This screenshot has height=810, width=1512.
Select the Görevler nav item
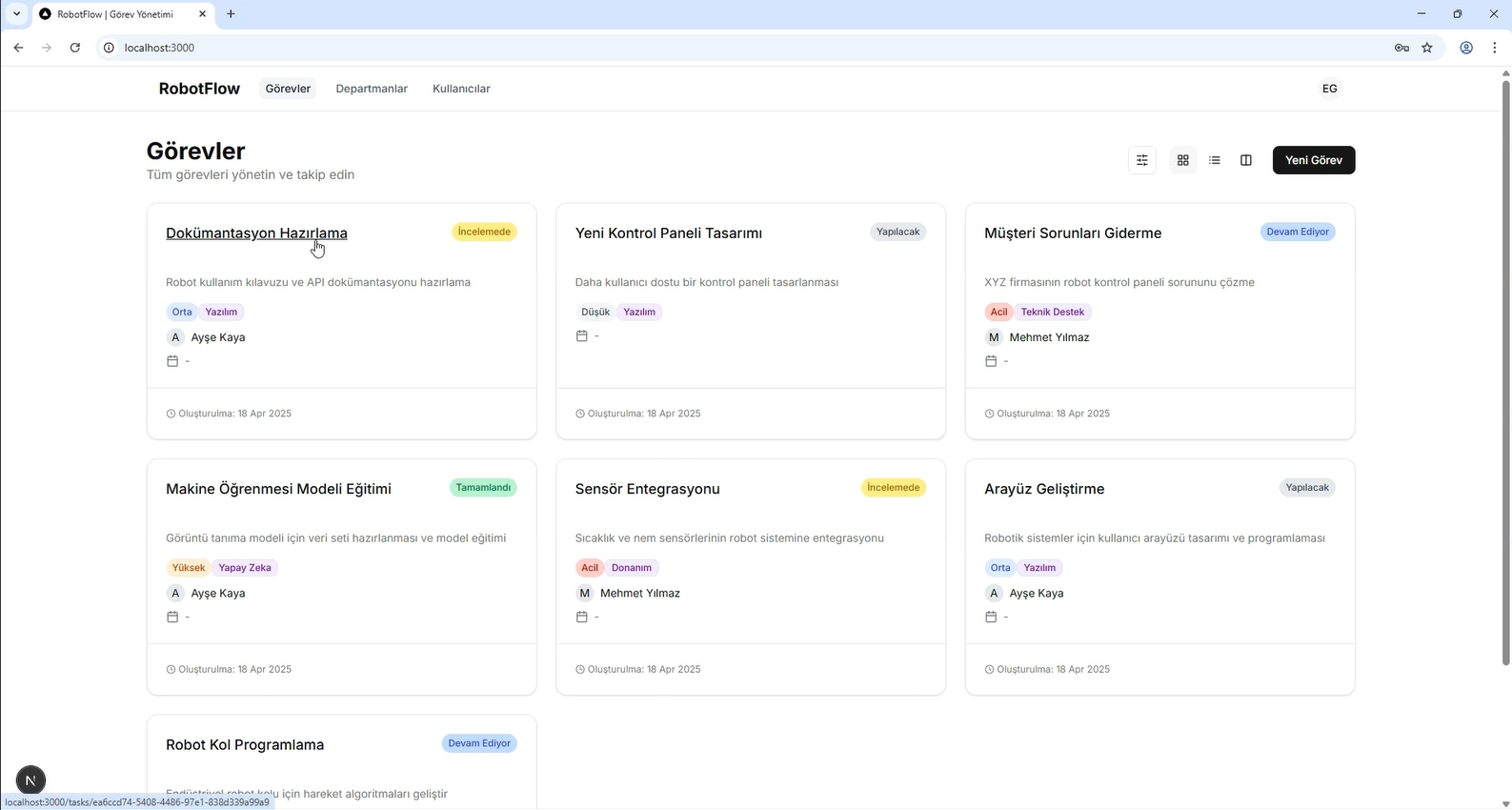288,89
